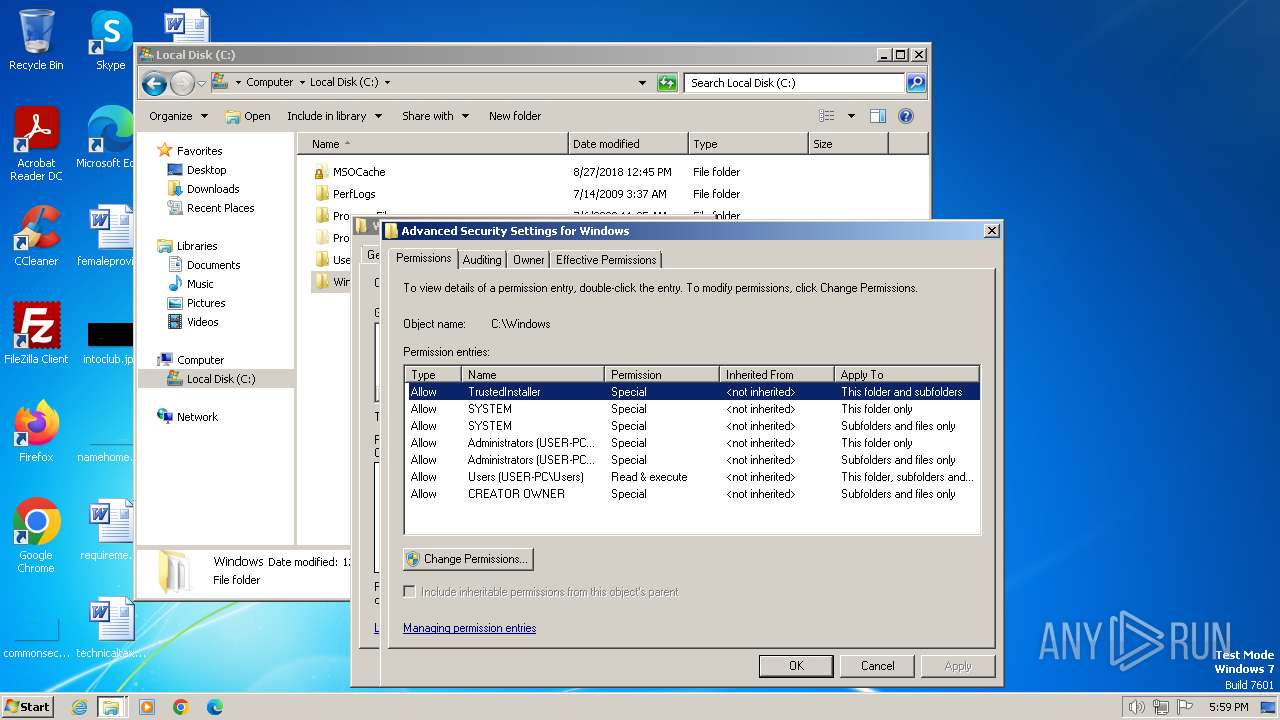Switch to the Permissions tab
The height and width of the screenshot is (720, 1280).
424,258
